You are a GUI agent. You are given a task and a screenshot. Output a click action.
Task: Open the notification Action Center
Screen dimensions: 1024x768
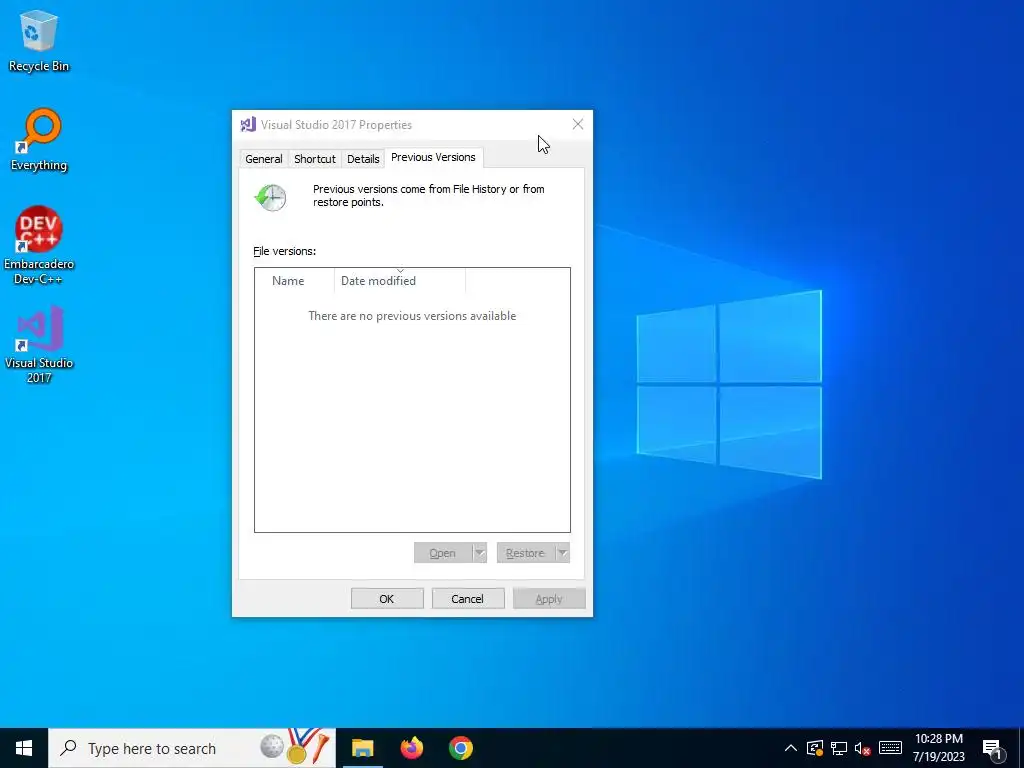click(993, 748)
